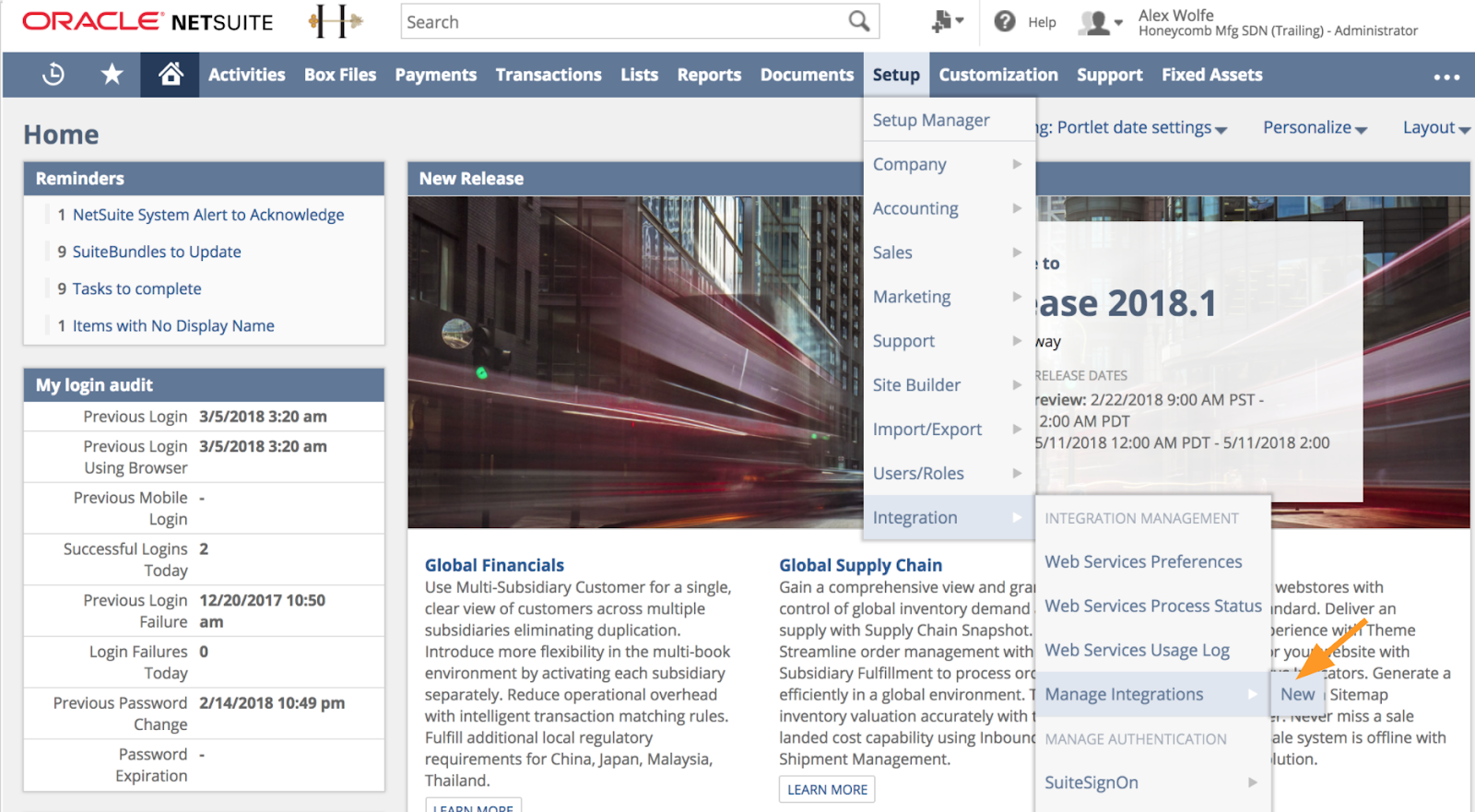The width and height of the screenshot is (1475, 812).
Task: Open the Portlet date settings dropdown
Action: [x=1141, y=128]
